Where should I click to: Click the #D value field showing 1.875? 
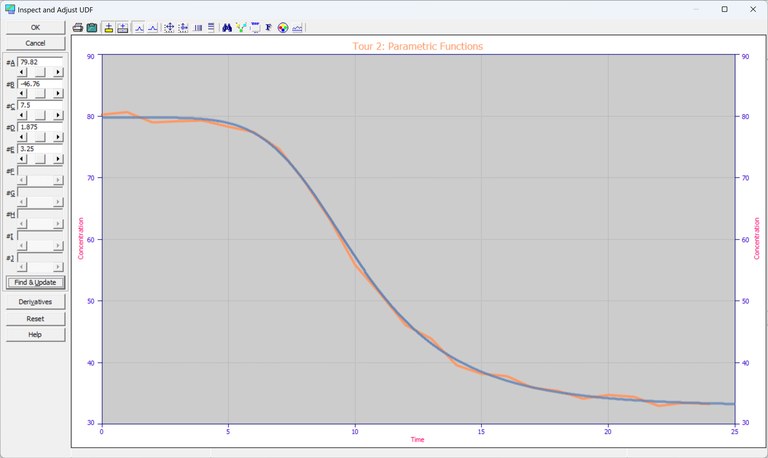pos(40,127)
